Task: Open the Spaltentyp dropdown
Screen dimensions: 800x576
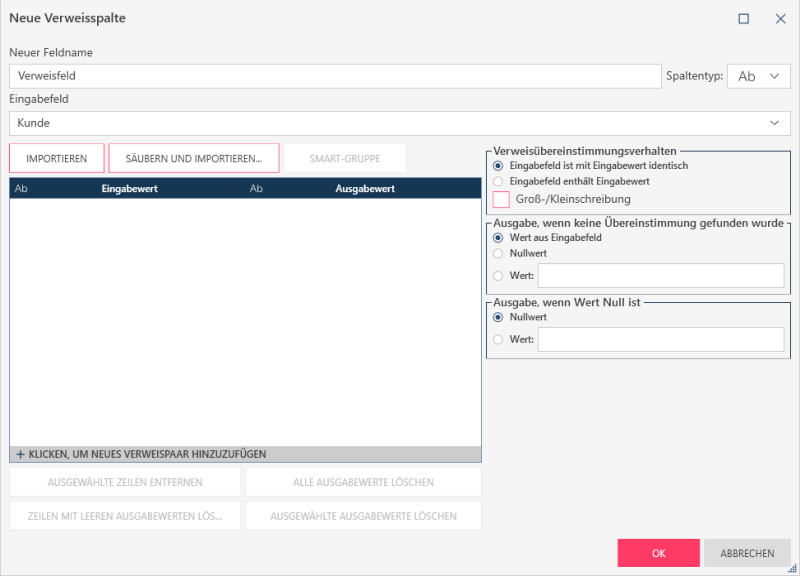Action: coord(759,76)
